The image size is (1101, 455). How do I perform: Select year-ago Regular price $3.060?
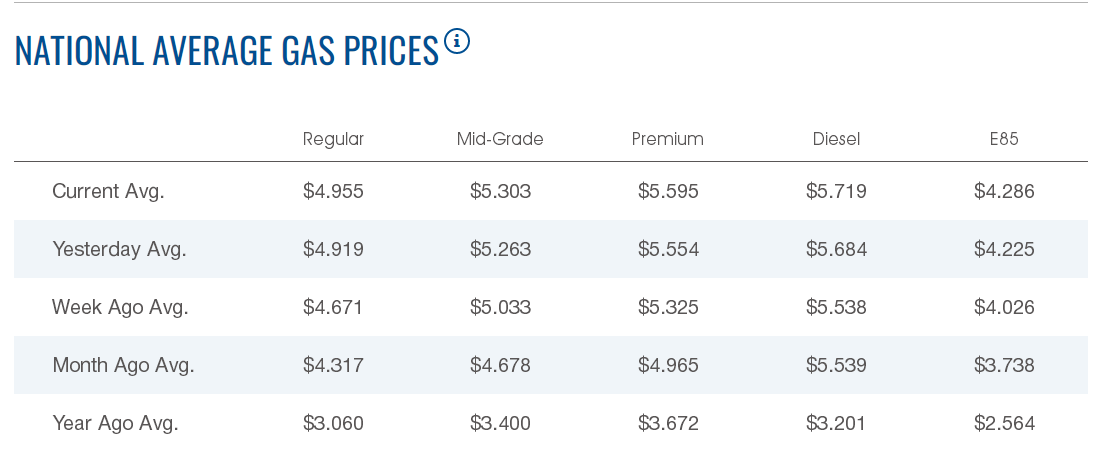tap(333, 423)
